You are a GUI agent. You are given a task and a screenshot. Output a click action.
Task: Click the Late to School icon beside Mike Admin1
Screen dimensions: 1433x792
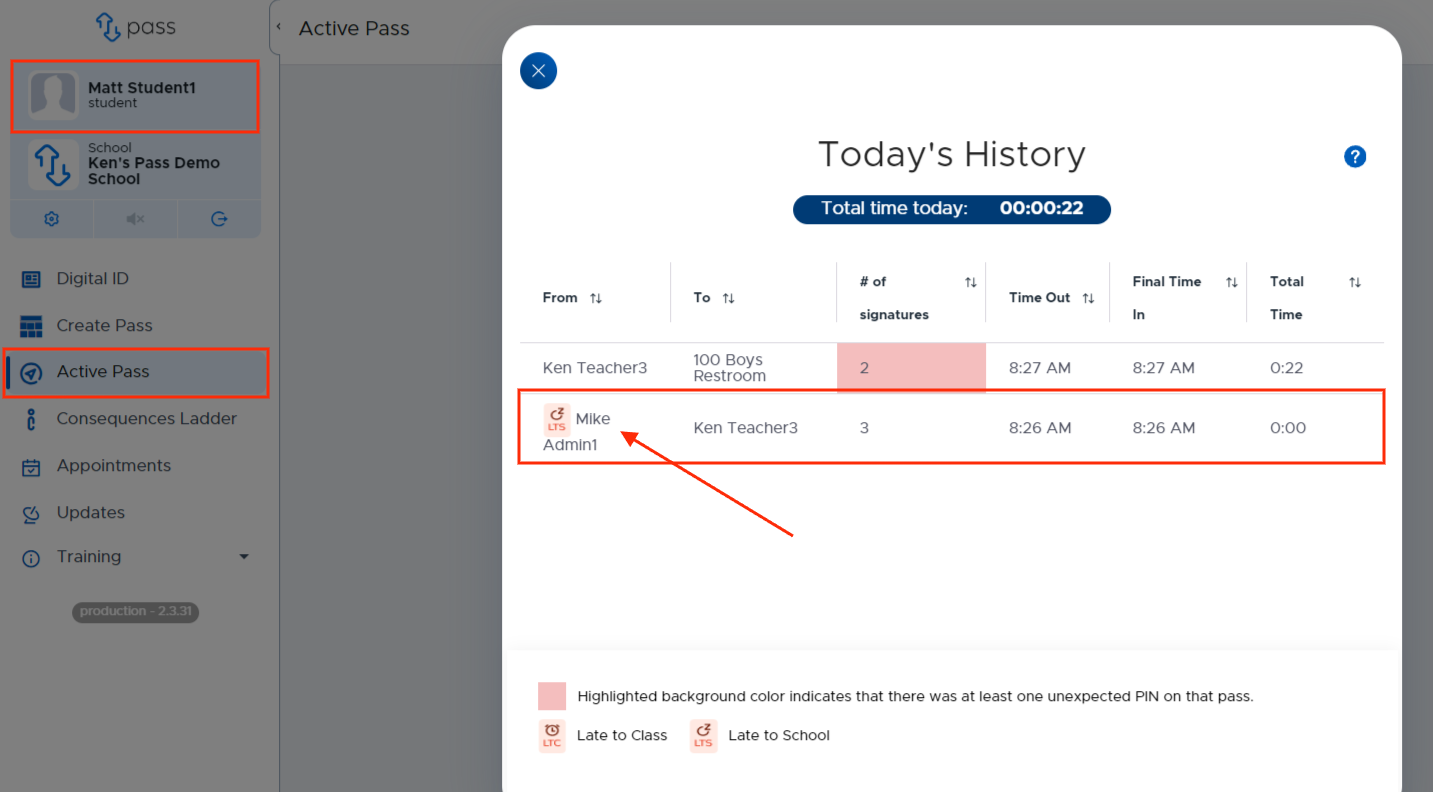click(557, 420)
